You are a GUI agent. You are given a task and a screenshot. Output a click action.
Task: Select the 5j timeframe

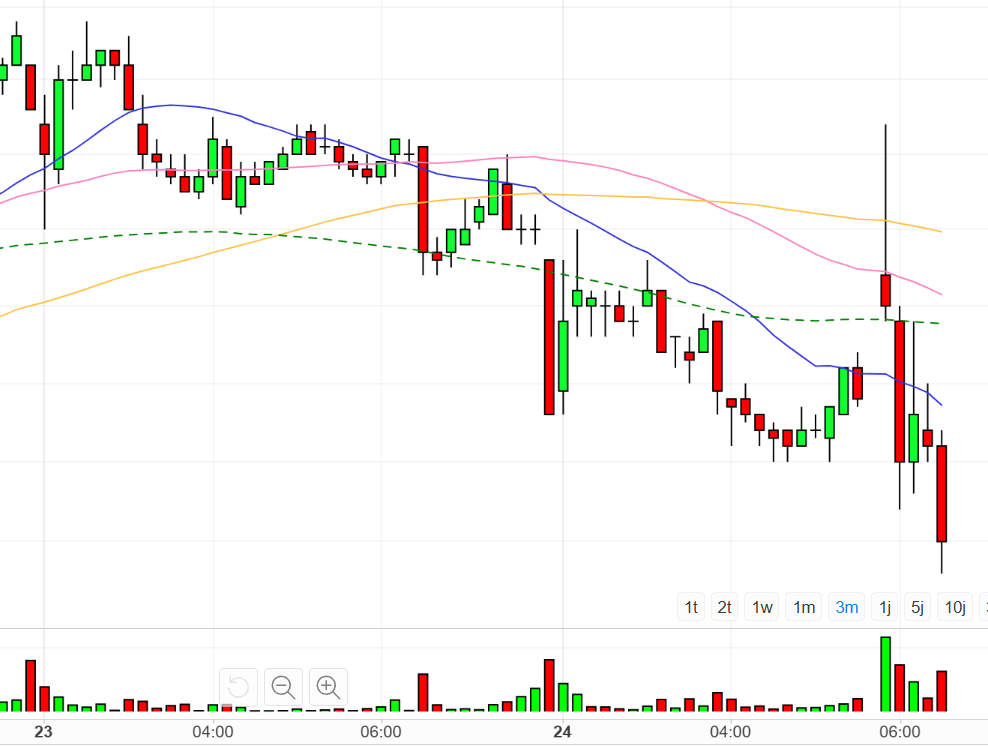pyautogui.click(x=916, y=607)
